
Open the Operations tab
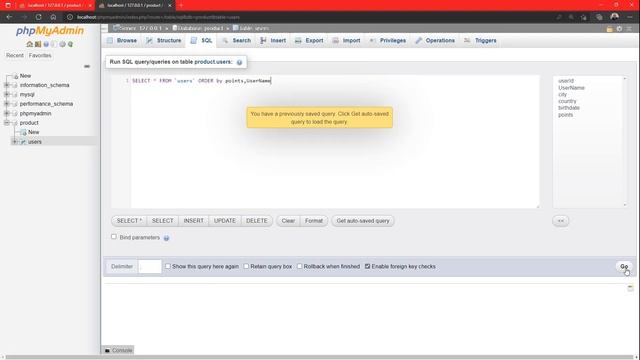tap(435, 41)
